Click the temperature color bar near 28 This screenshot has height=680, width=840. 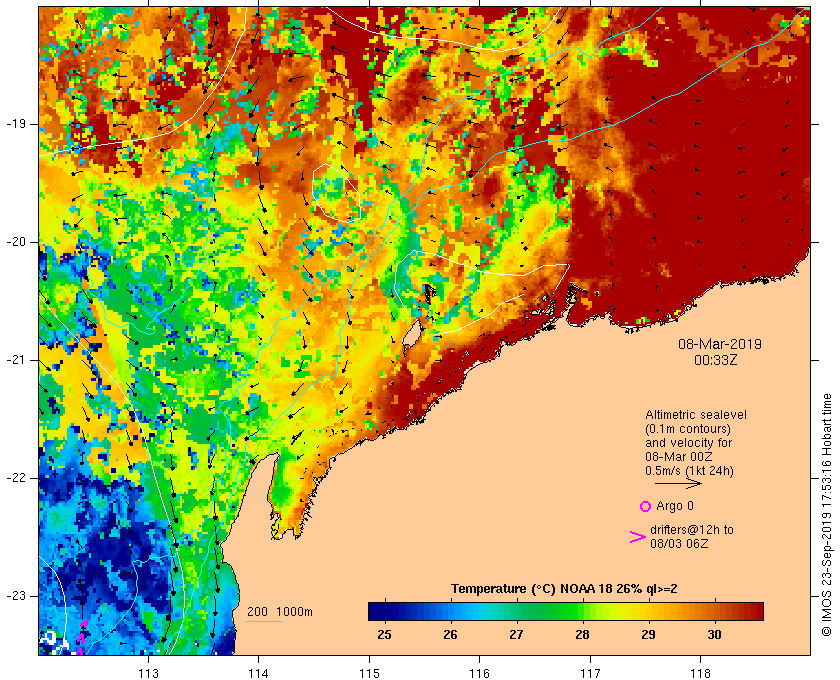click(x=582, y=611)
